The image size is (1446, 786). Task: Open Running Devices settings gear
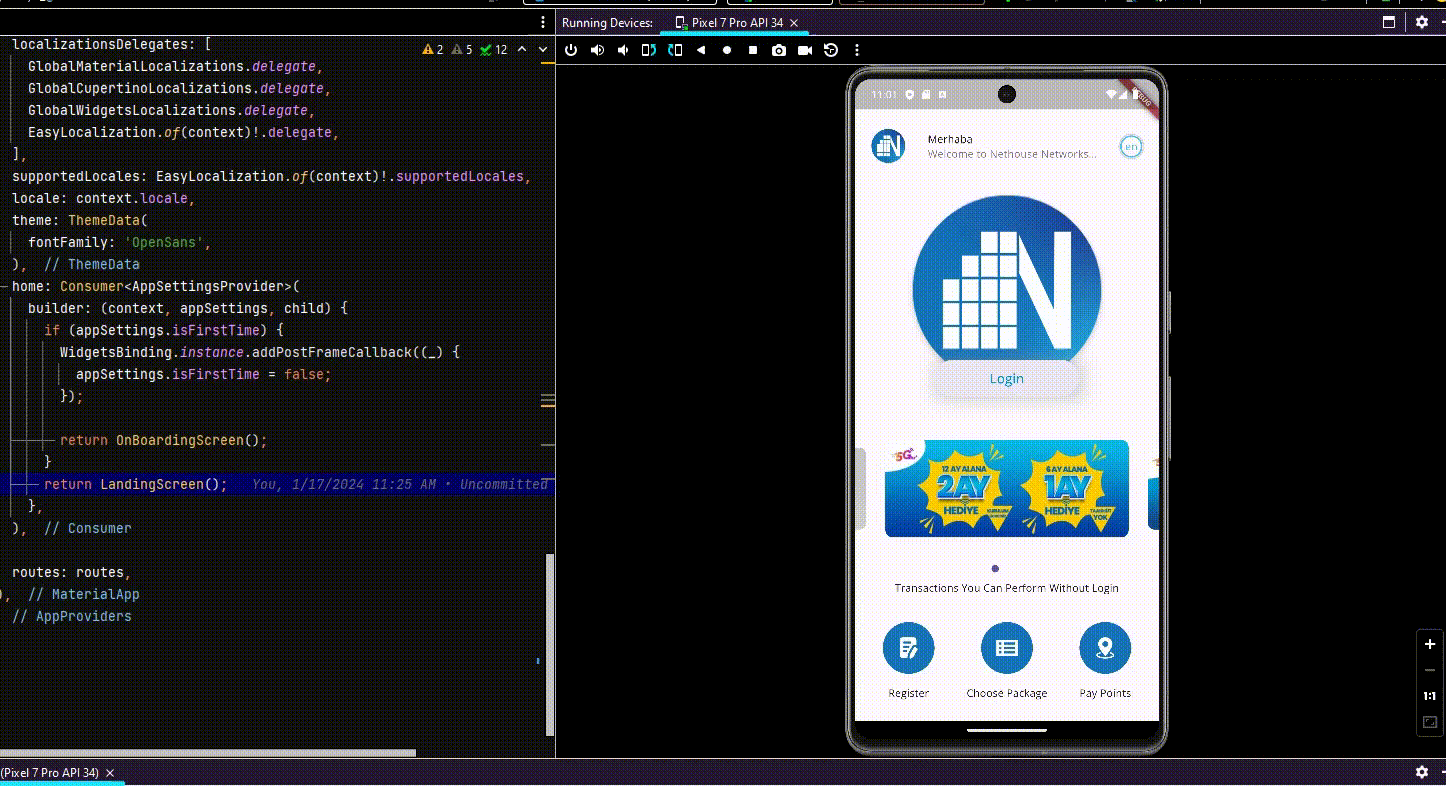(x=1422, y=22)
